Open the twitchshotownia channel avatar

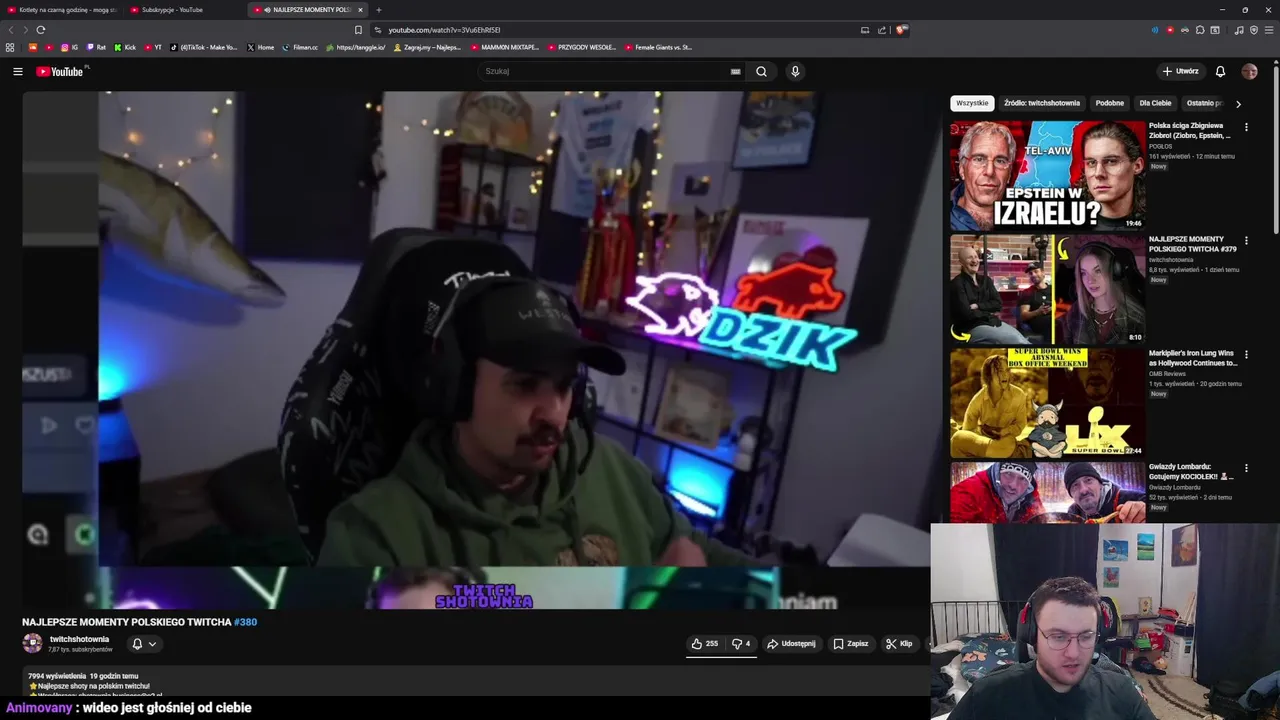tap(33, 644)
